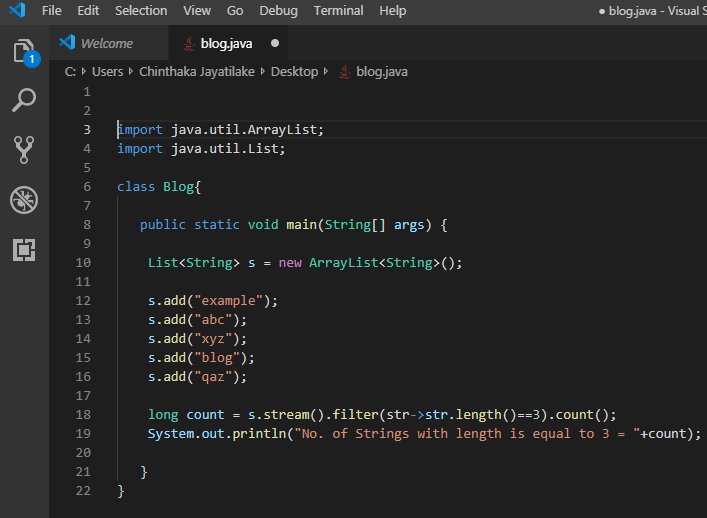Click the 'long' keyword on line 18
Viewport: 707px width, 518px height.
pyautogui.click(x=163, y=415)
